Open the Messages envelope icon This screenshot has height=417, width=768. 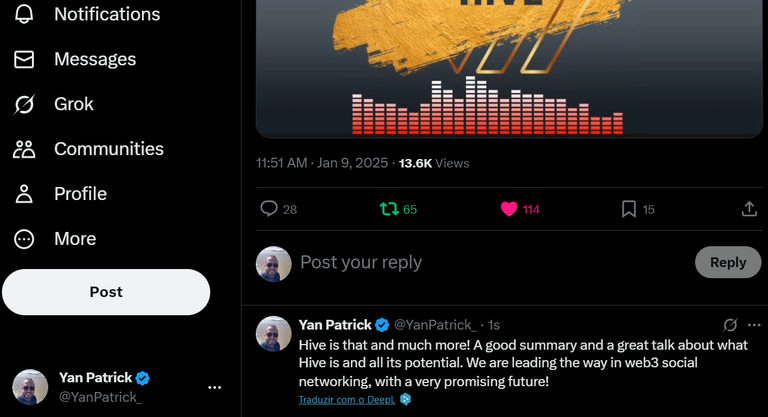tap(24, 59)
